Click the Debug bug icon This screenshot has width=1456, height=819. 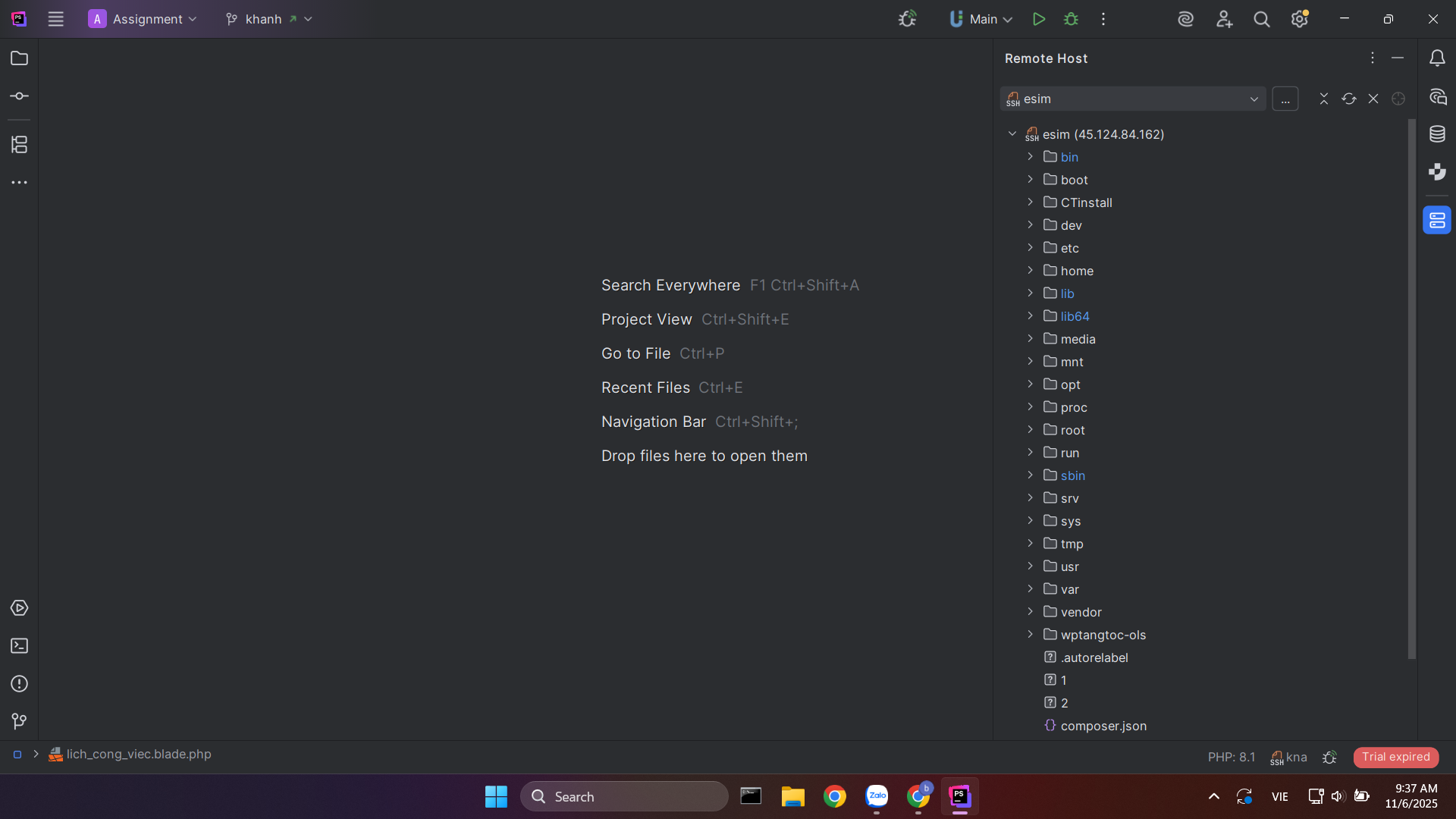coord(1071,19)
